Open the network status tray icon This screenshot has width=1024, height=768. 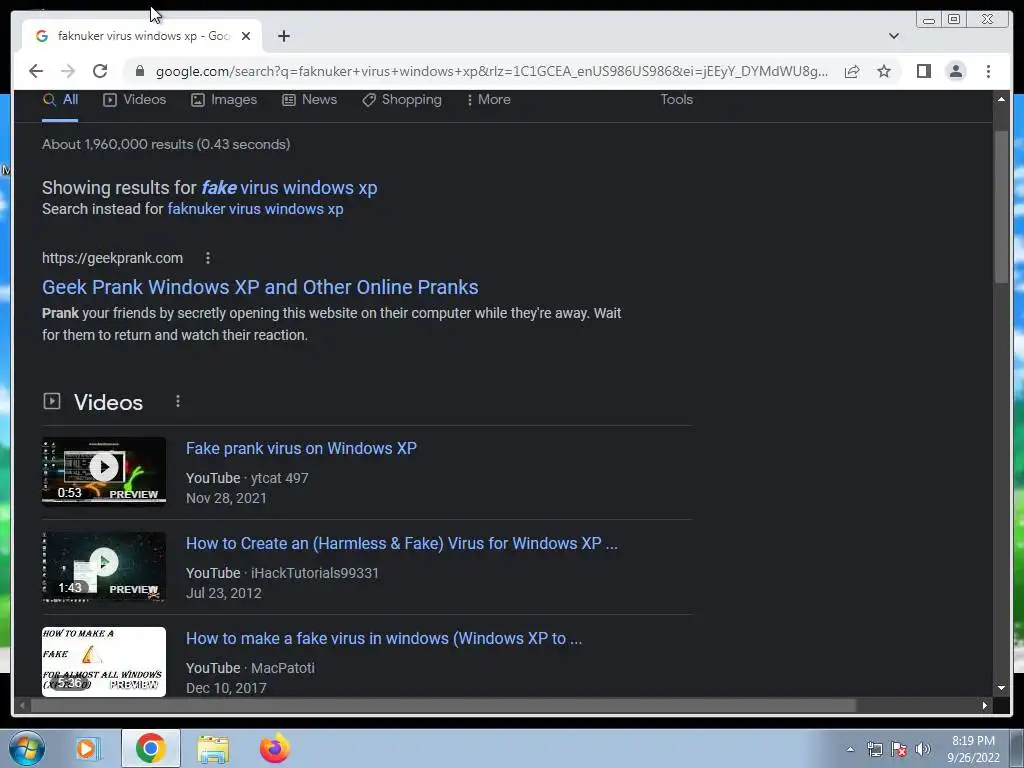point(874,749)
